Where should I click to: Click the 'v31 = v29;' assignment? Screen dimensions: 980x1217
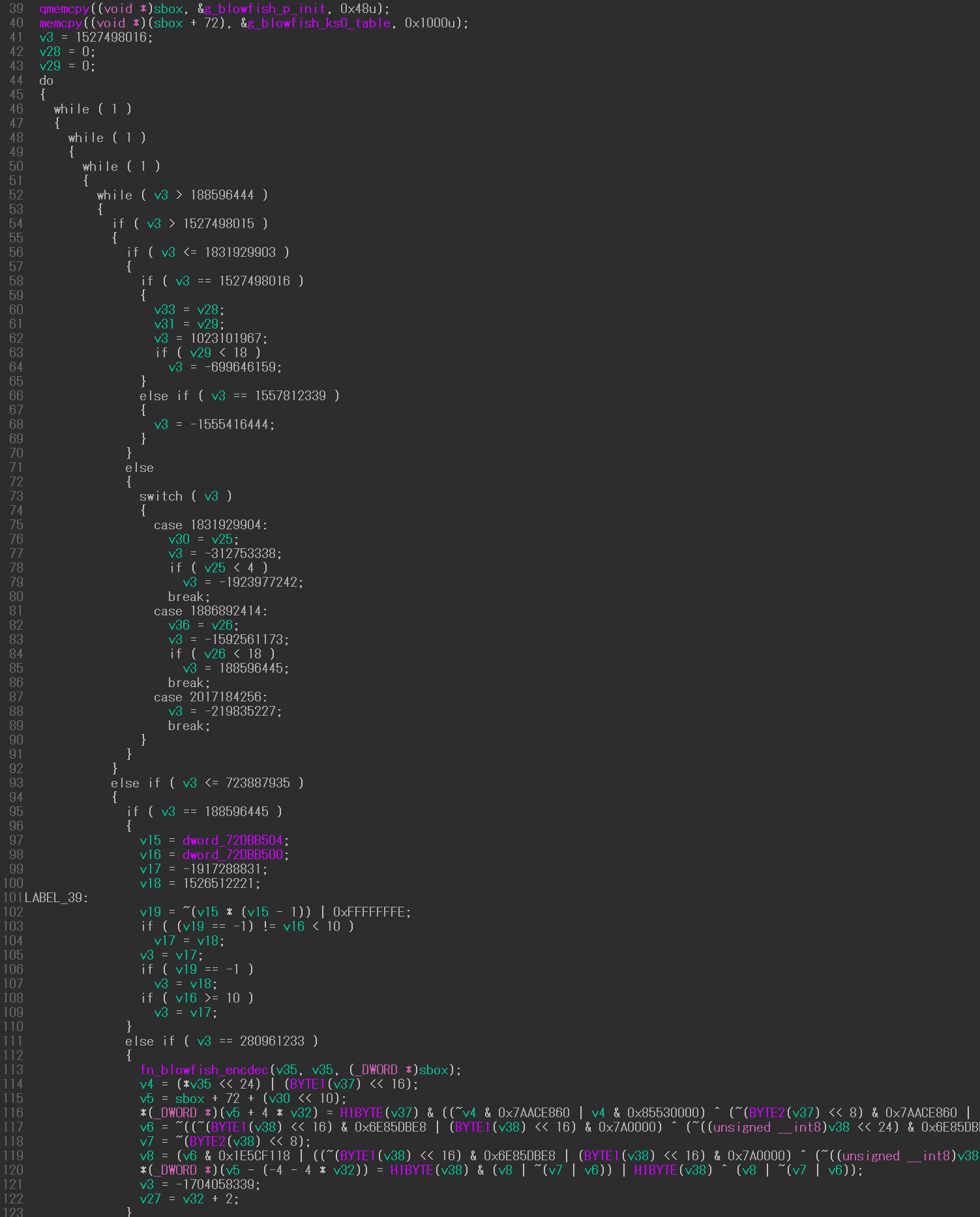(189, 324)
